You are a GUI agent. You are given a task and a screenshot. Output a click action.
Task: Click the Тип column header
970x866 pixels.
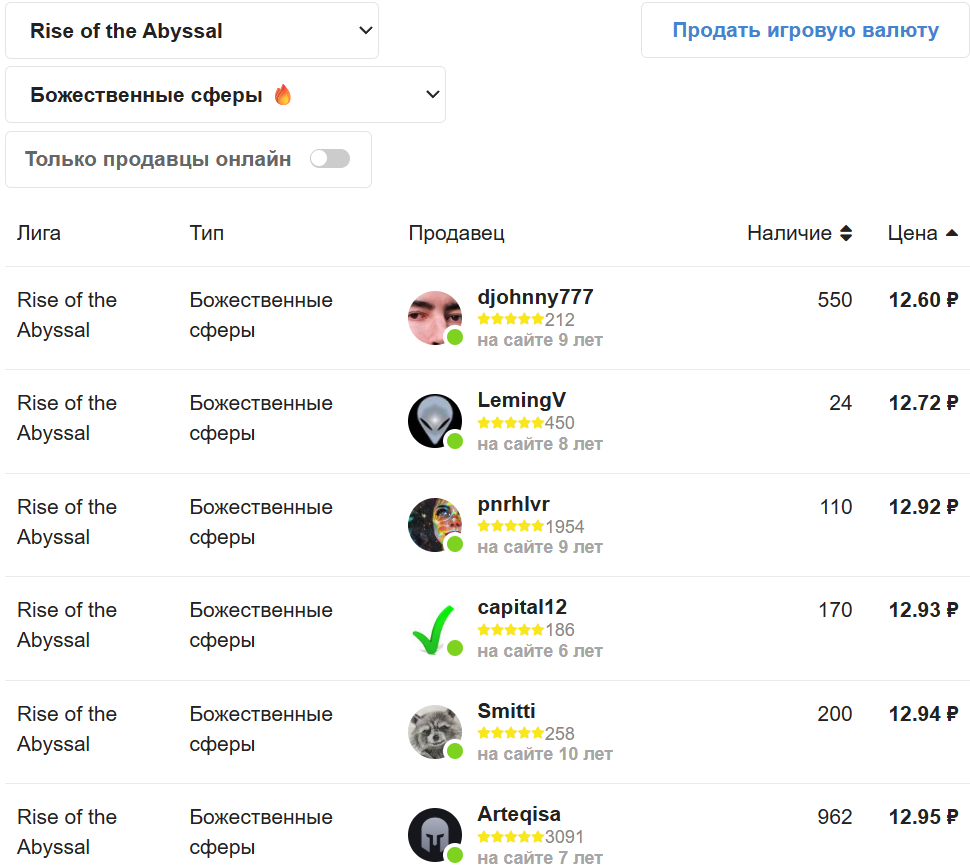[x=207, y=233]
